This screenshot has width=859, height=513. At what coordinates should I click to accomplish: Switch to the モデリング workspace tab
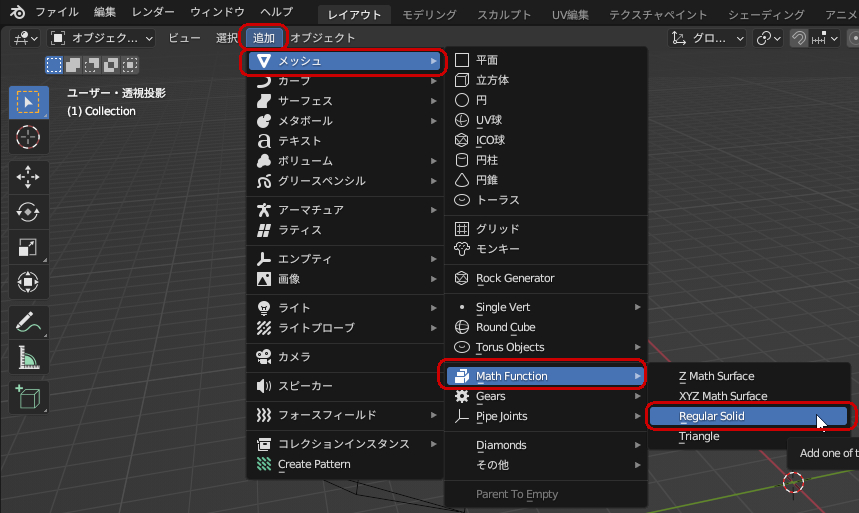(430, 15)
